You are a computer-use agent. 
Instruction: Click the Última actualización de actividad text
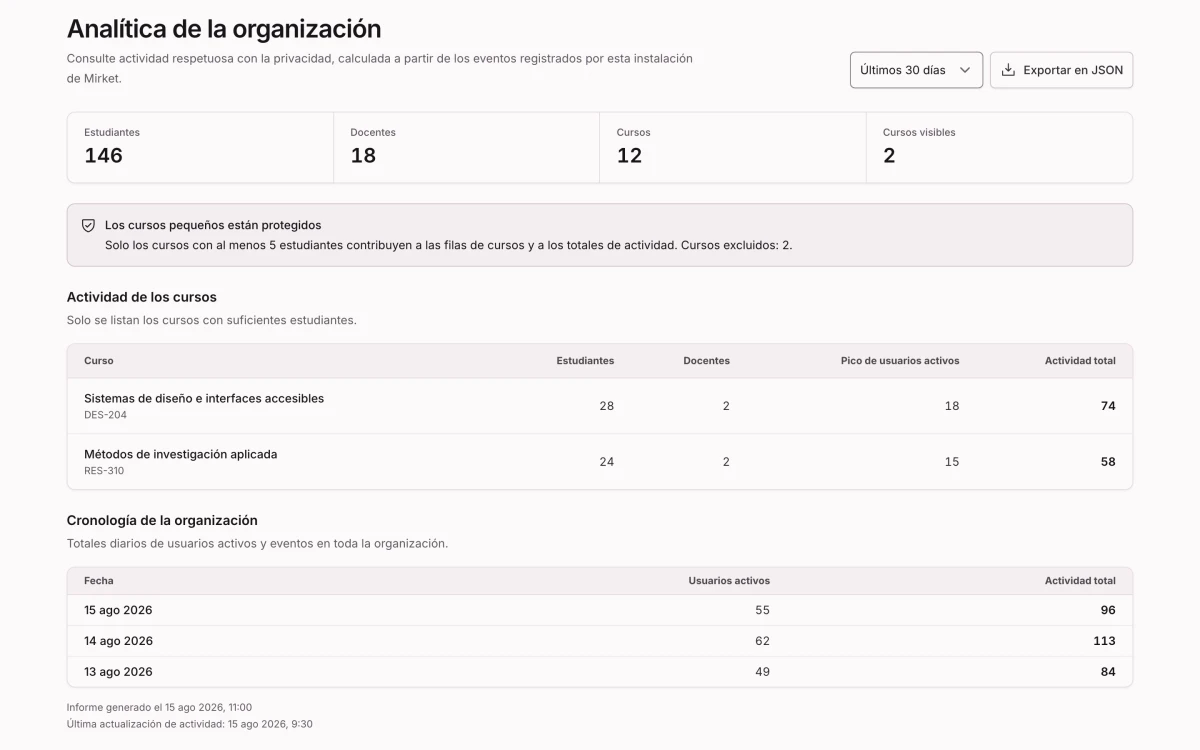[x=190, y=723]
